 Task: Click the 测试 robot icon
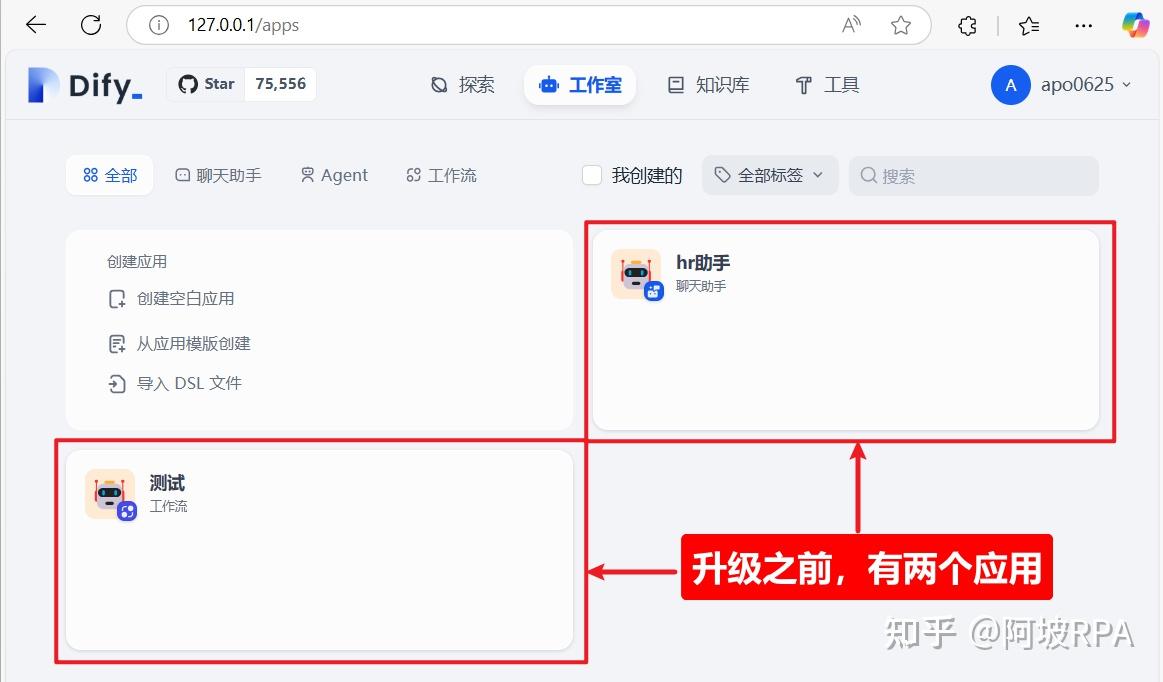110,494
